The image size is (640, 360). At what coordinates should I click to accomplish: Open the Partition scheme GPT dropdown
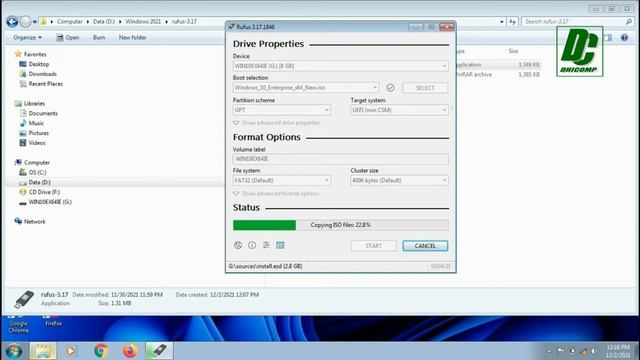(282, 110)
